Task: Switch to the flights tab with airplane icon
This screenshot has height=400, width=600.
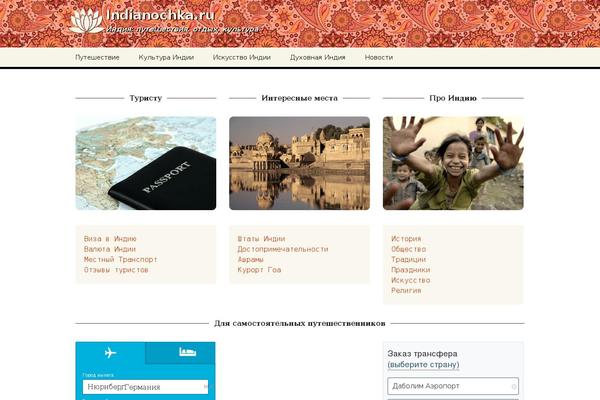Action: [x=110, y=353]
